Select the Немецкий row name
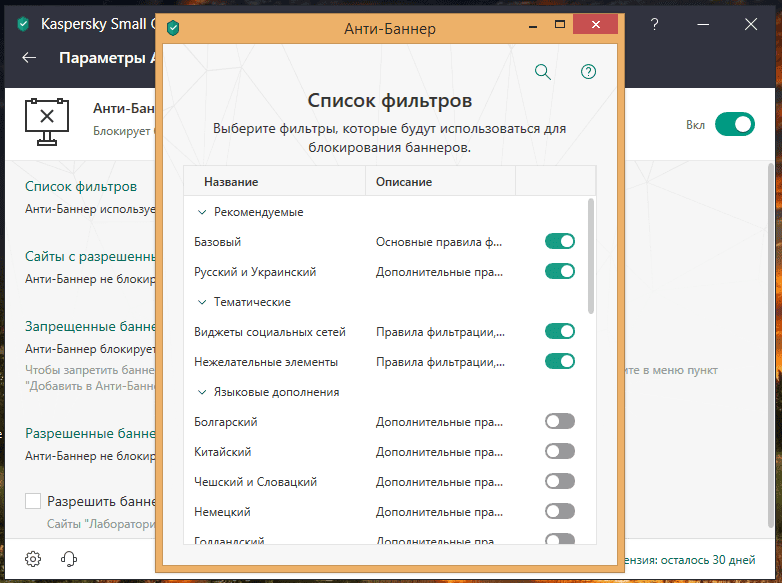Image resolution: width=782 pixels, height=583 pixels. (222, 512)
